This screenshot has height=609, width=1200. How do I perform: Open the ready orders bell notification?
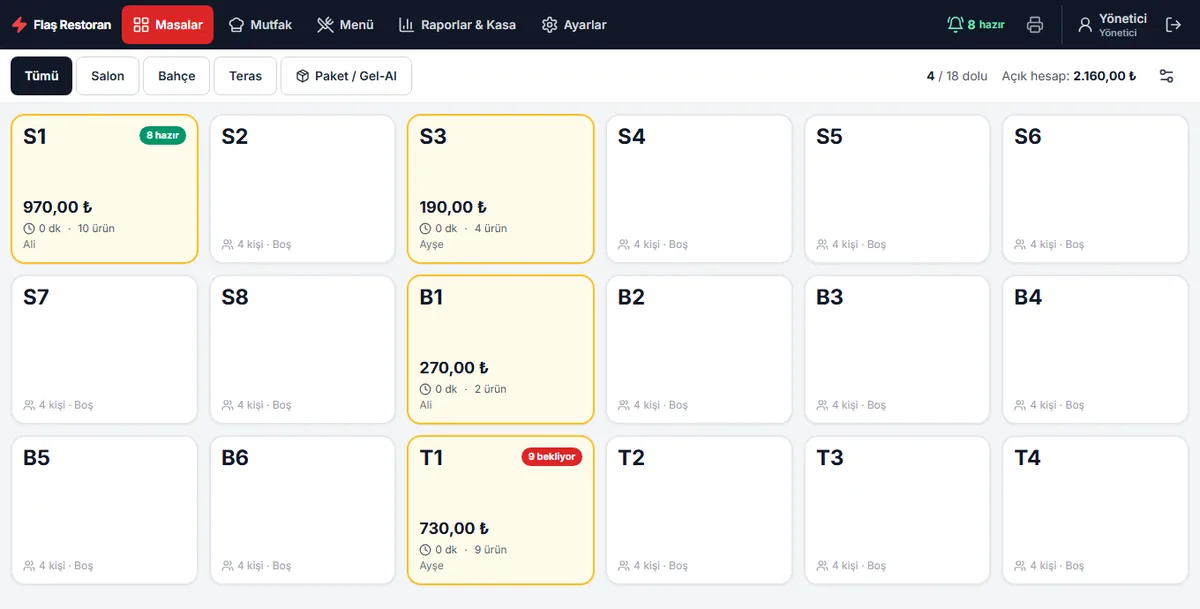pyautogui.click(x=975, y=25)
